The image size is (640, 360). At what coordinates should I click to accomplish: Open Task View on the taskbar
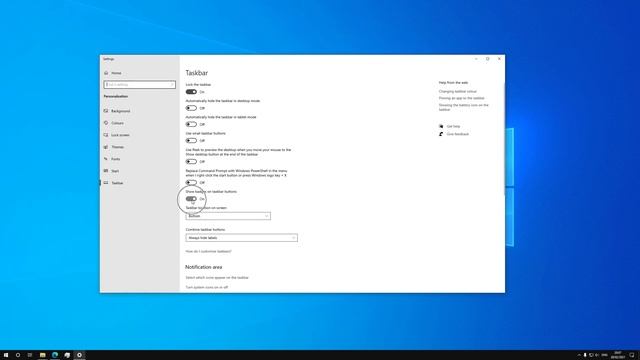(30, 355)
